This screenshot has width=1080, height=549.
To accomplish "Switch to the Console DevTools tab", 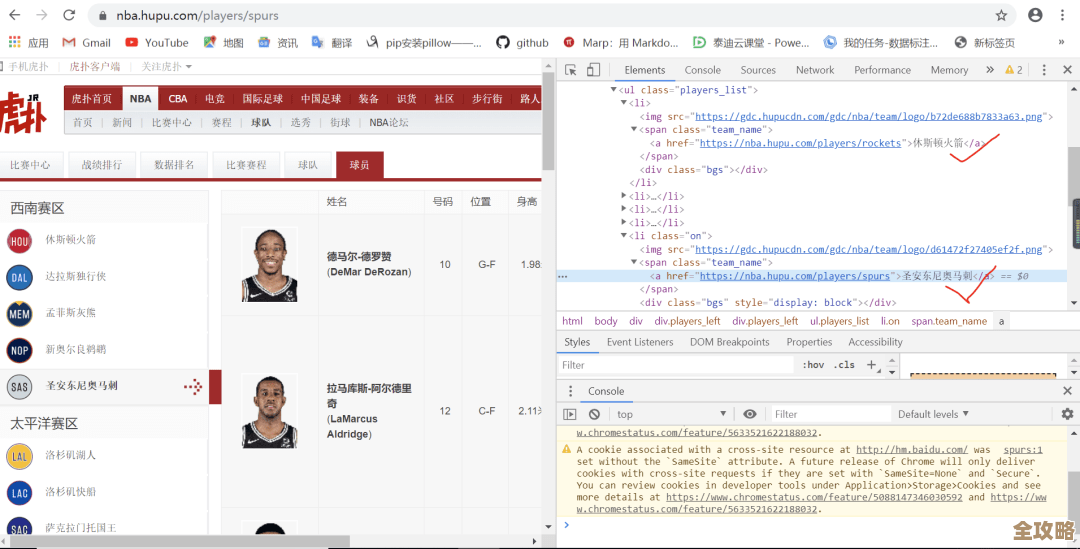I will 703,70.
